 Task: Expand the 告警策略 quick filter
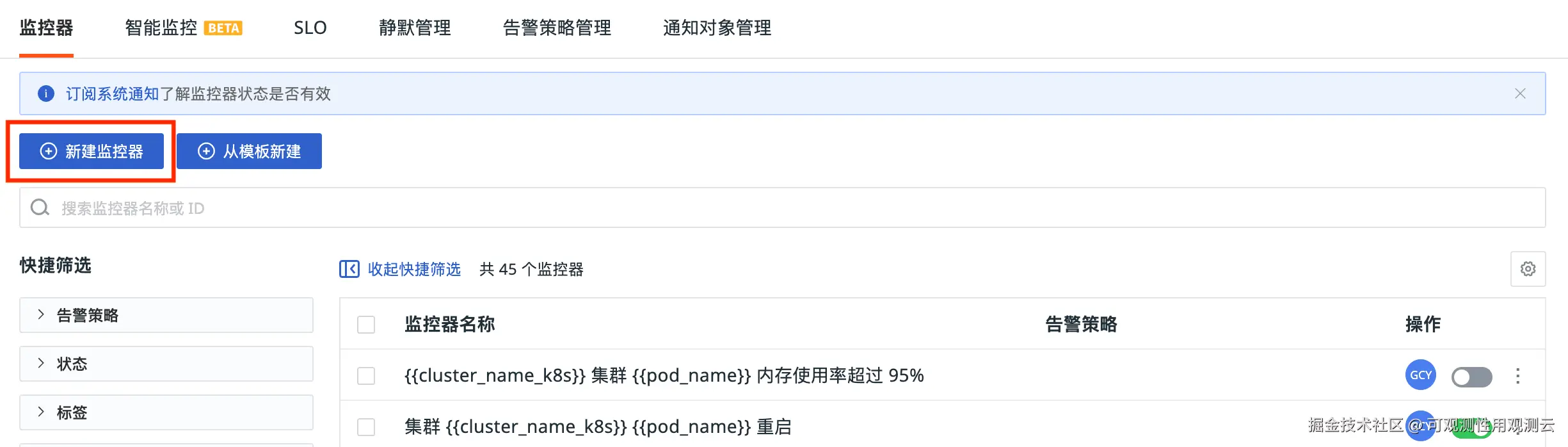tap(41, 314)
